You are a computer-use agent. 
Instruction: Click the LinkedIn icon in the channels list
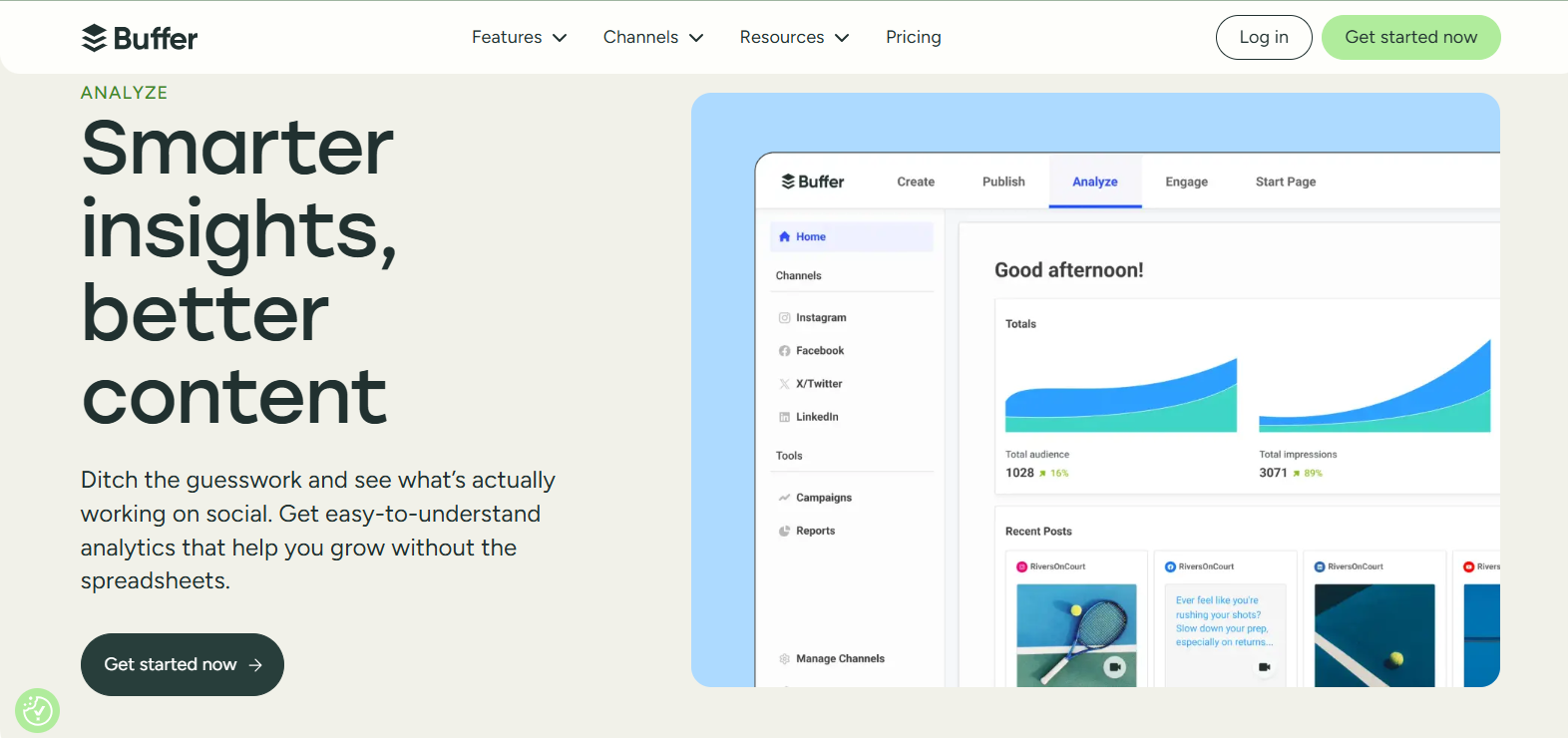click(785, 417)
